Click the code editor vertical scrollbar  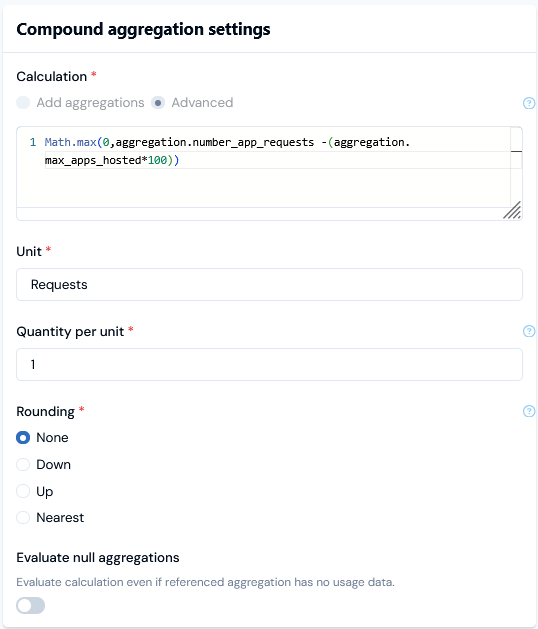point(516,166)
